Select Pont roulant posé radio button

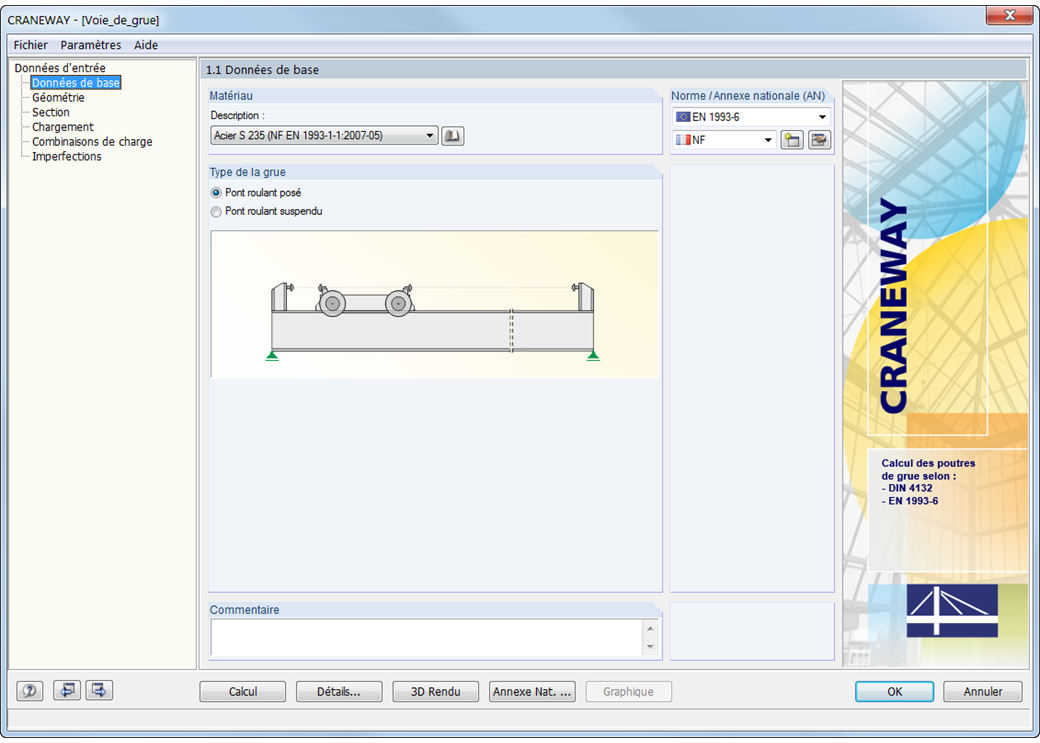[216, 193]
